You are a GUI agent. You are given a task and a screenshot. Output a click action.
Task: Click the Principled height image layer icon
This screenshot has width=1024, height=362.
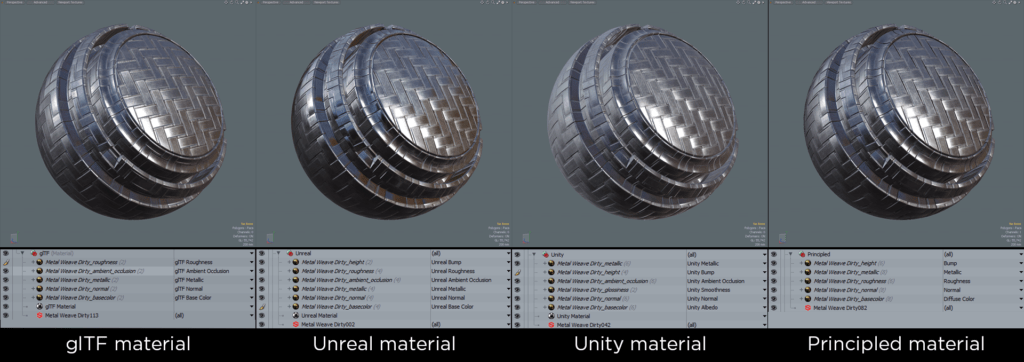pyautogui.click(x=808, y=263)
